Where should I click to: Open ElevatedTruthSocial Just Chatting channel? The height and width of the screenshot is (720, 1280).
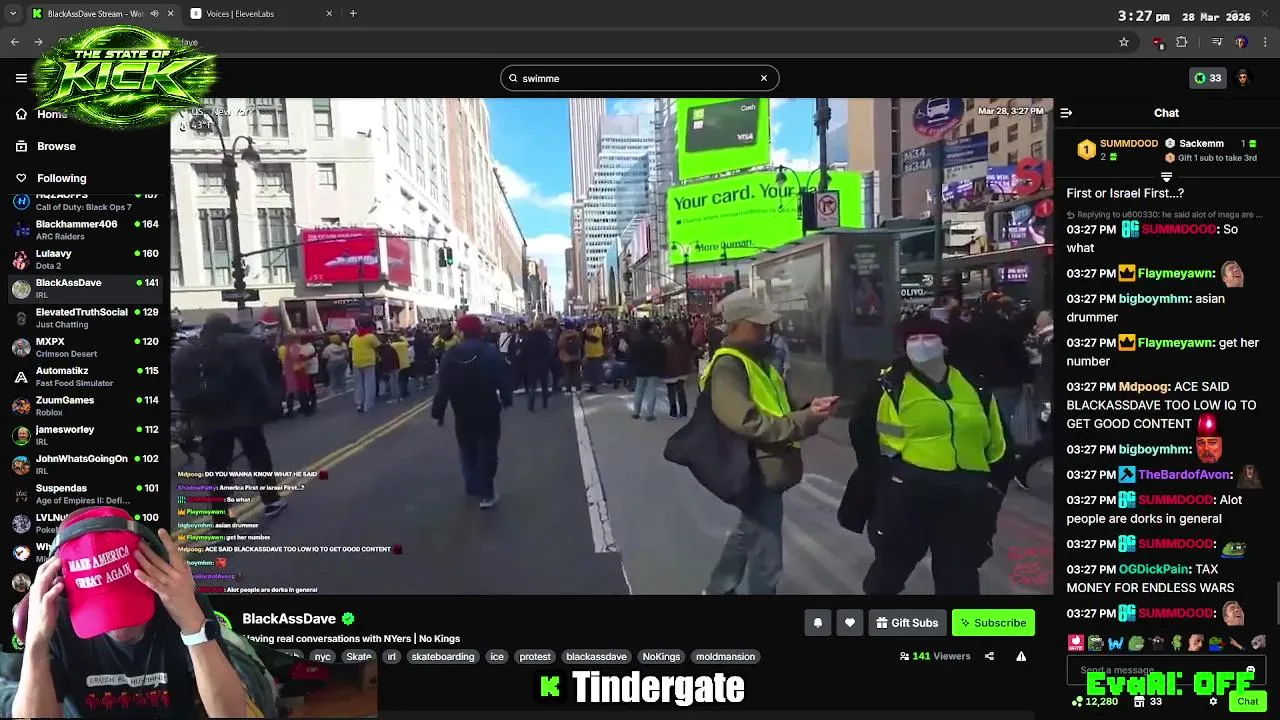85,318
